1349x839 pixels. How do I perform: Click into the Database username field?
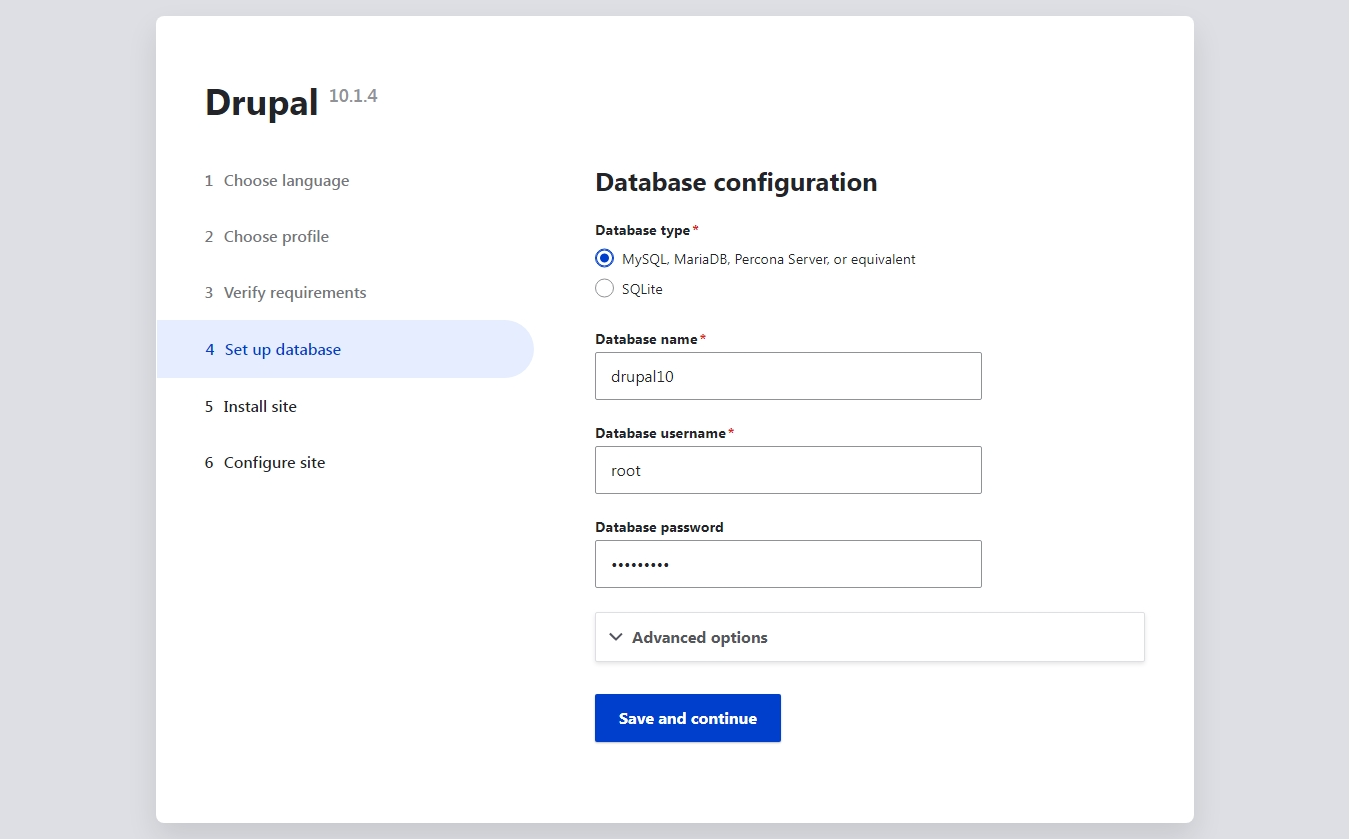788,470
